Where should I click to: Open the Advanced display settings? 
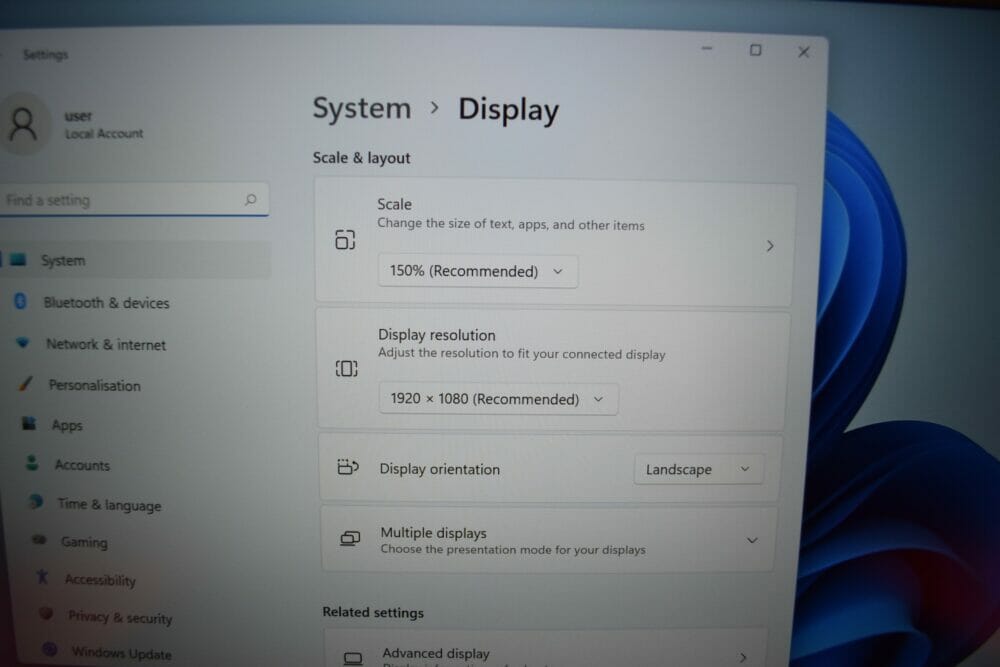pyautogui.click(x=546, y=649)
